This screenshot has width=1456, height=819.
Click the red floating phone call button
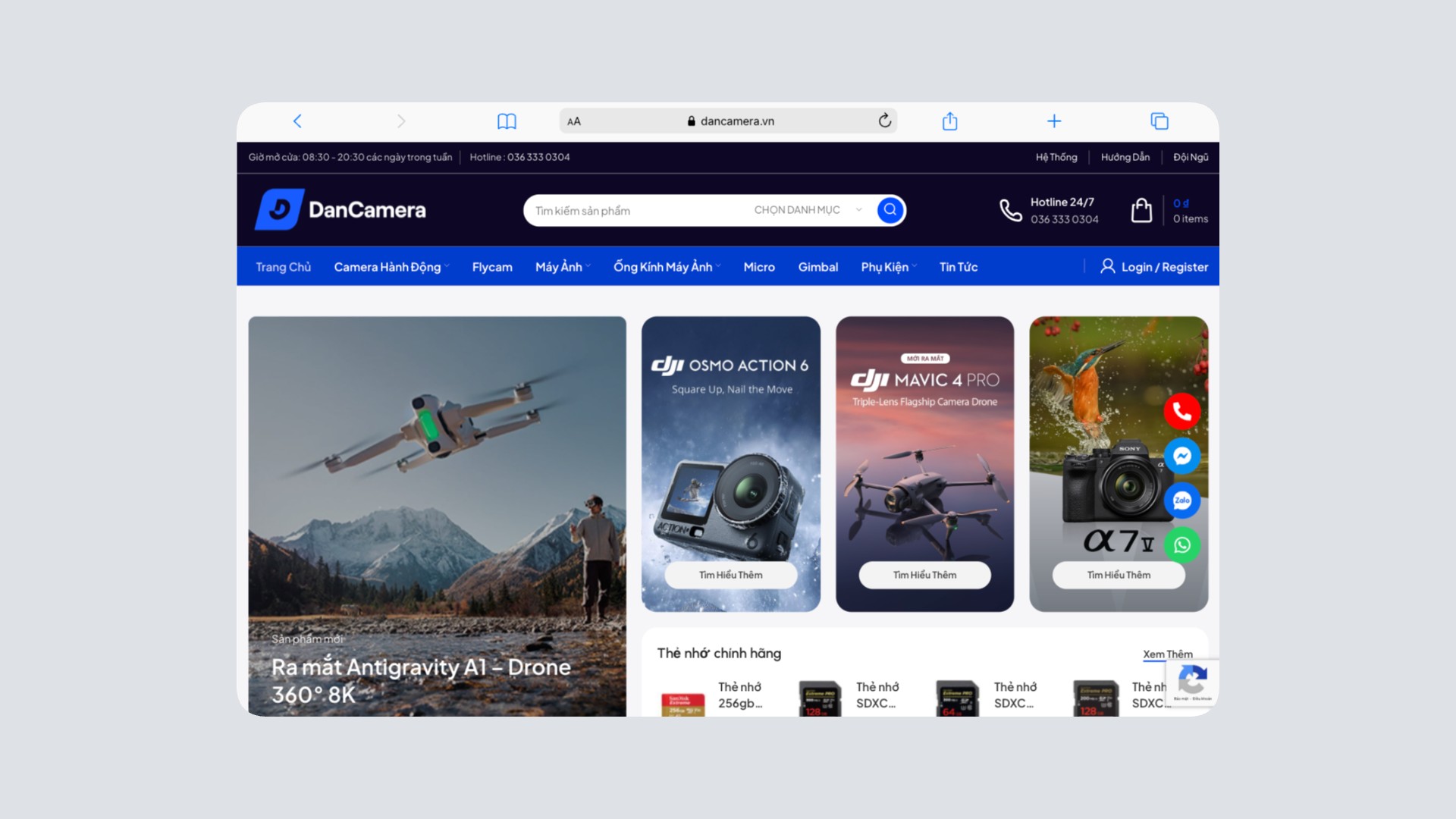click(1181, 412)
